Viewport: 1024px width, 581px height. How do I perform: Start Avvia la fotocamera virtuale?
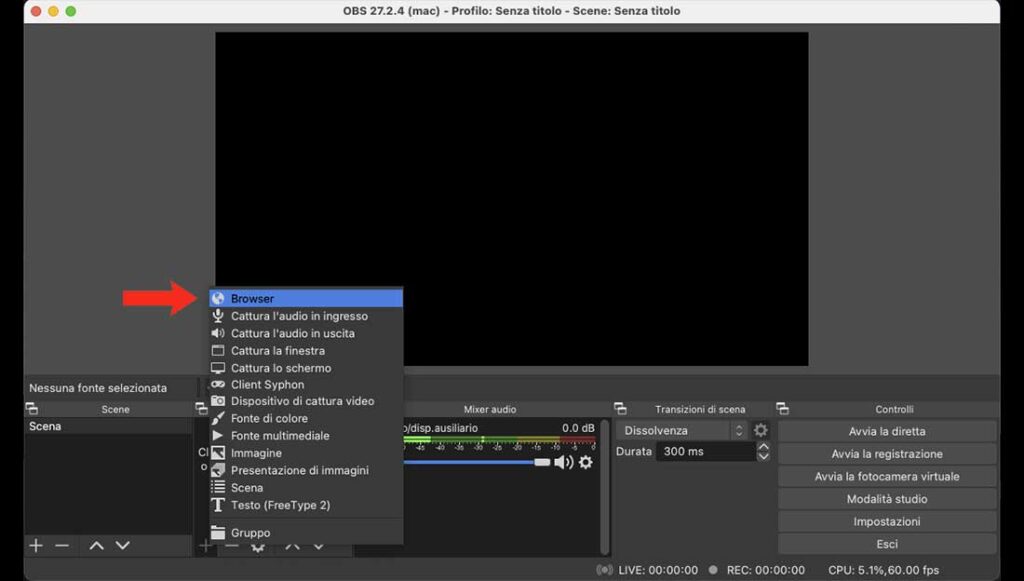pyautogui.click(x=887, y=477)
